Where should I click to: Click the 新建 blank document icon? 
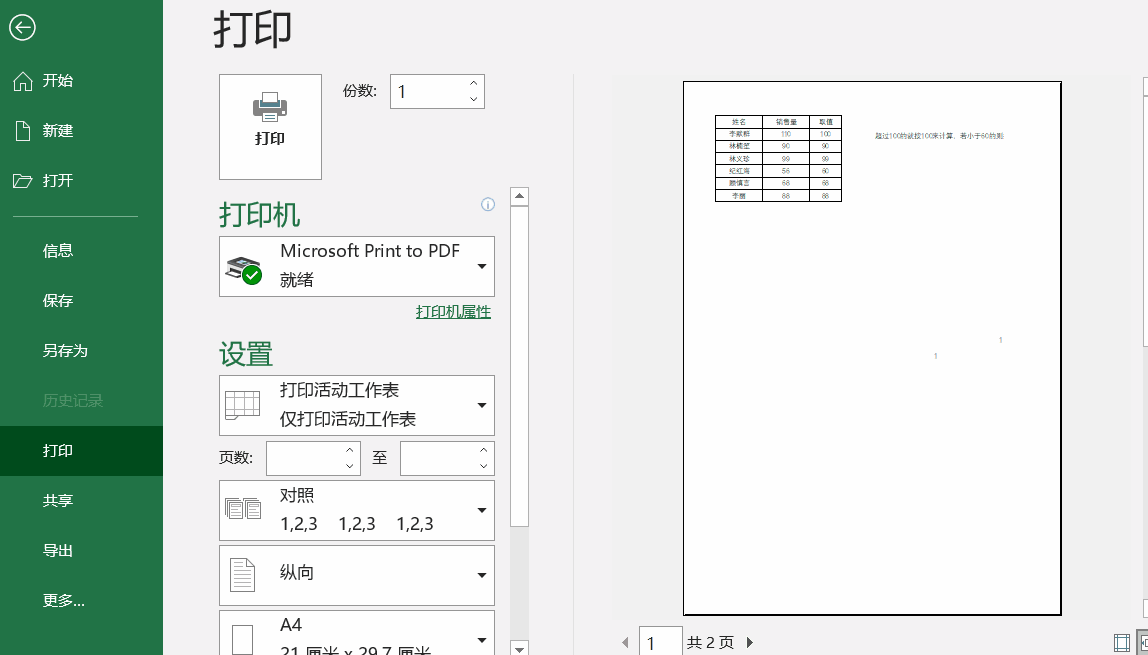pyautogui.click(x=23, y=130)
